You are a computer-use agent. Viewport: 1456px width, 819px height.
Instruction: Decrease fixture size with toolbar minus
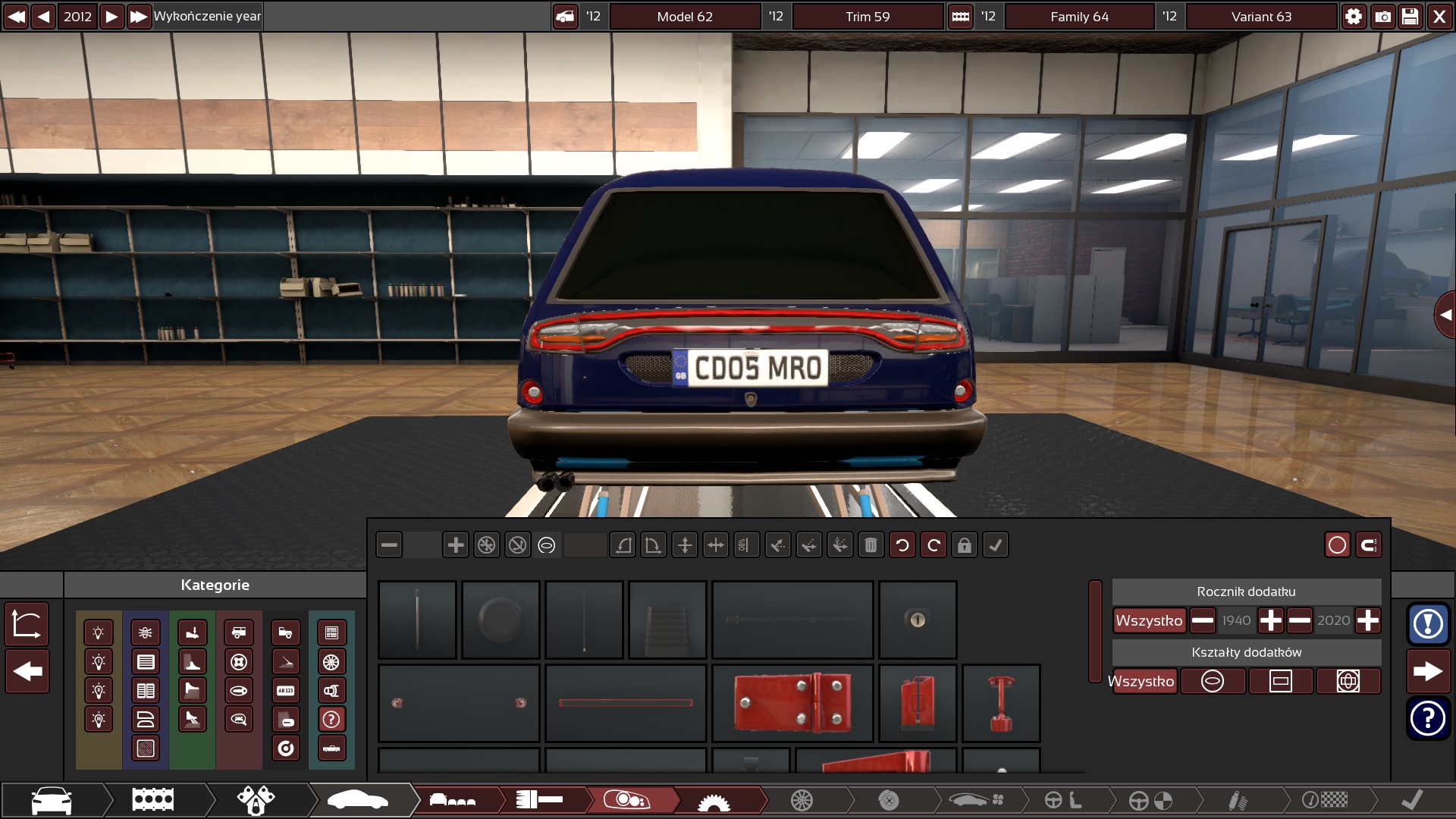[389, 544]
